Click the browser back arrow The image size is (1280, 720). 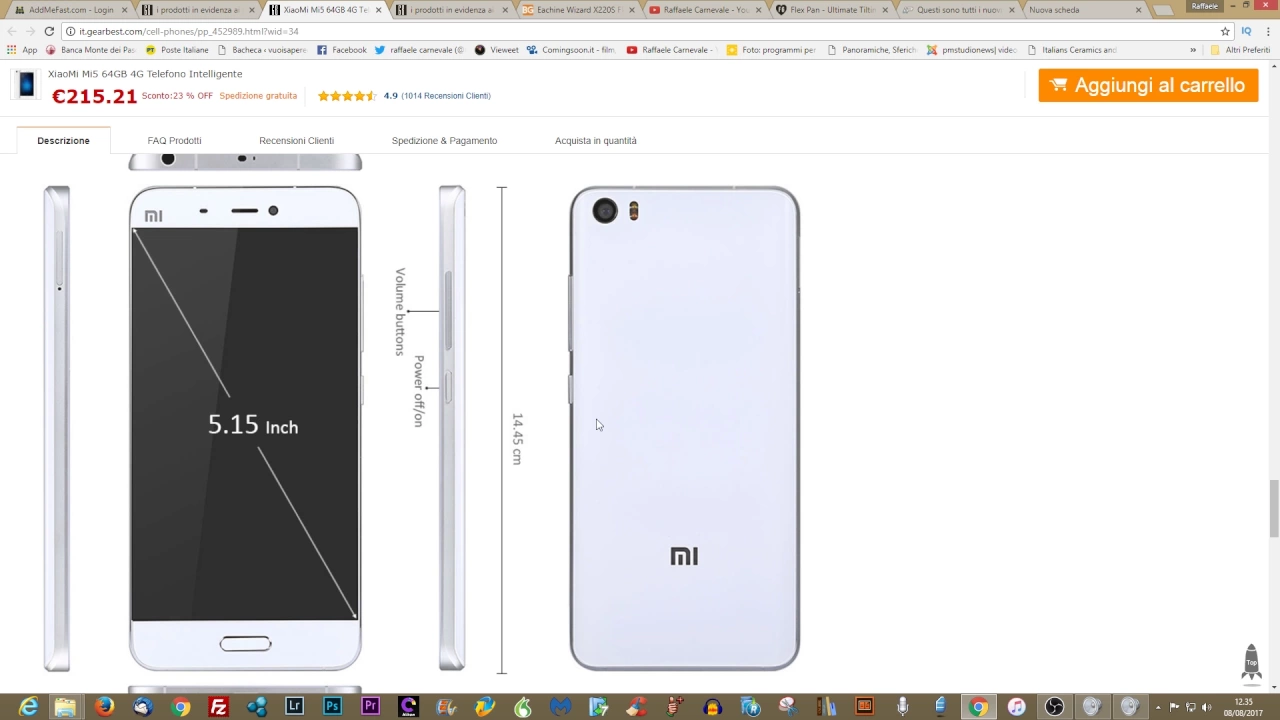(x=12, y=31)
